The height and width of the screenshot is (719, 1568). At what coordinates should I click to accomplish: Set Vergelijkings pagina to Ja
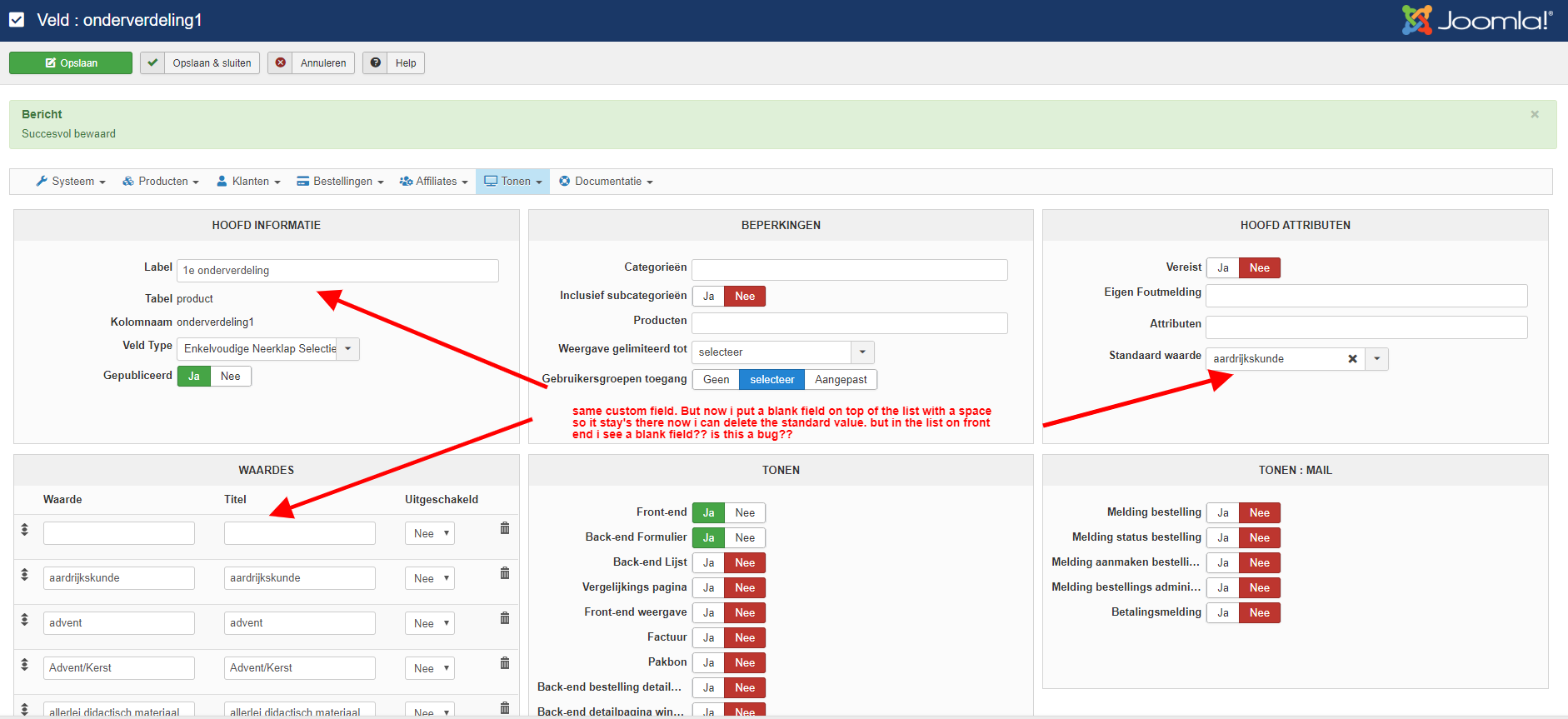pyautogui.click(x=708, y=588)
